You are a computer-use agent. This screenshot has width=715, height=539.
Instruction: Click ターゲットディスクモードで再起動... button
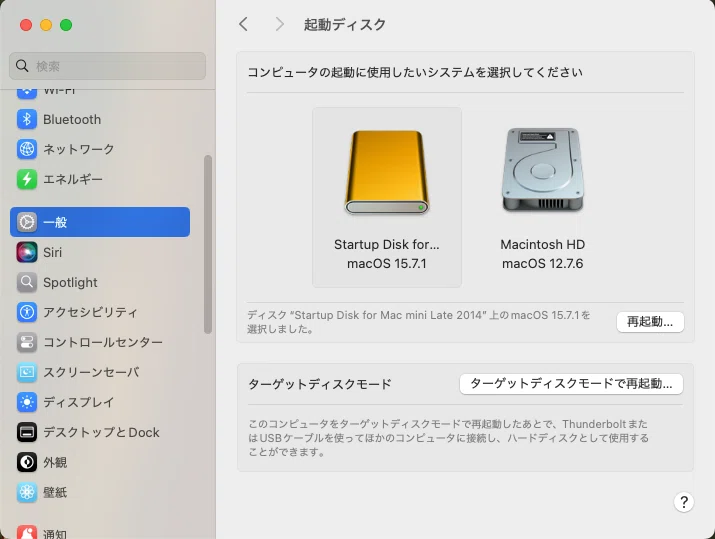pos(571,384)
